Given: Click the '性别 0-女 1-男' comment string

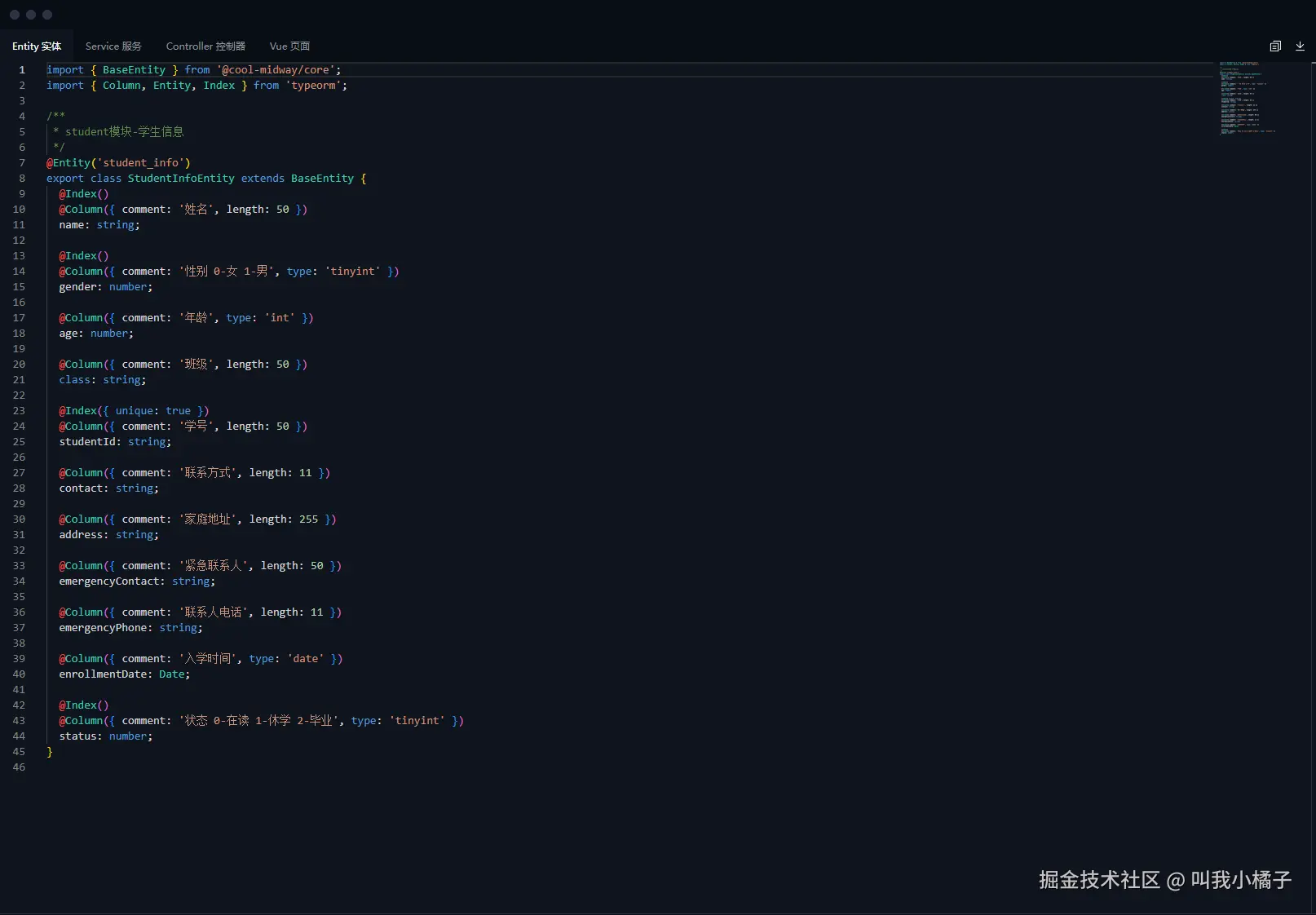Looking at the screenshot, I should (226, 272).
